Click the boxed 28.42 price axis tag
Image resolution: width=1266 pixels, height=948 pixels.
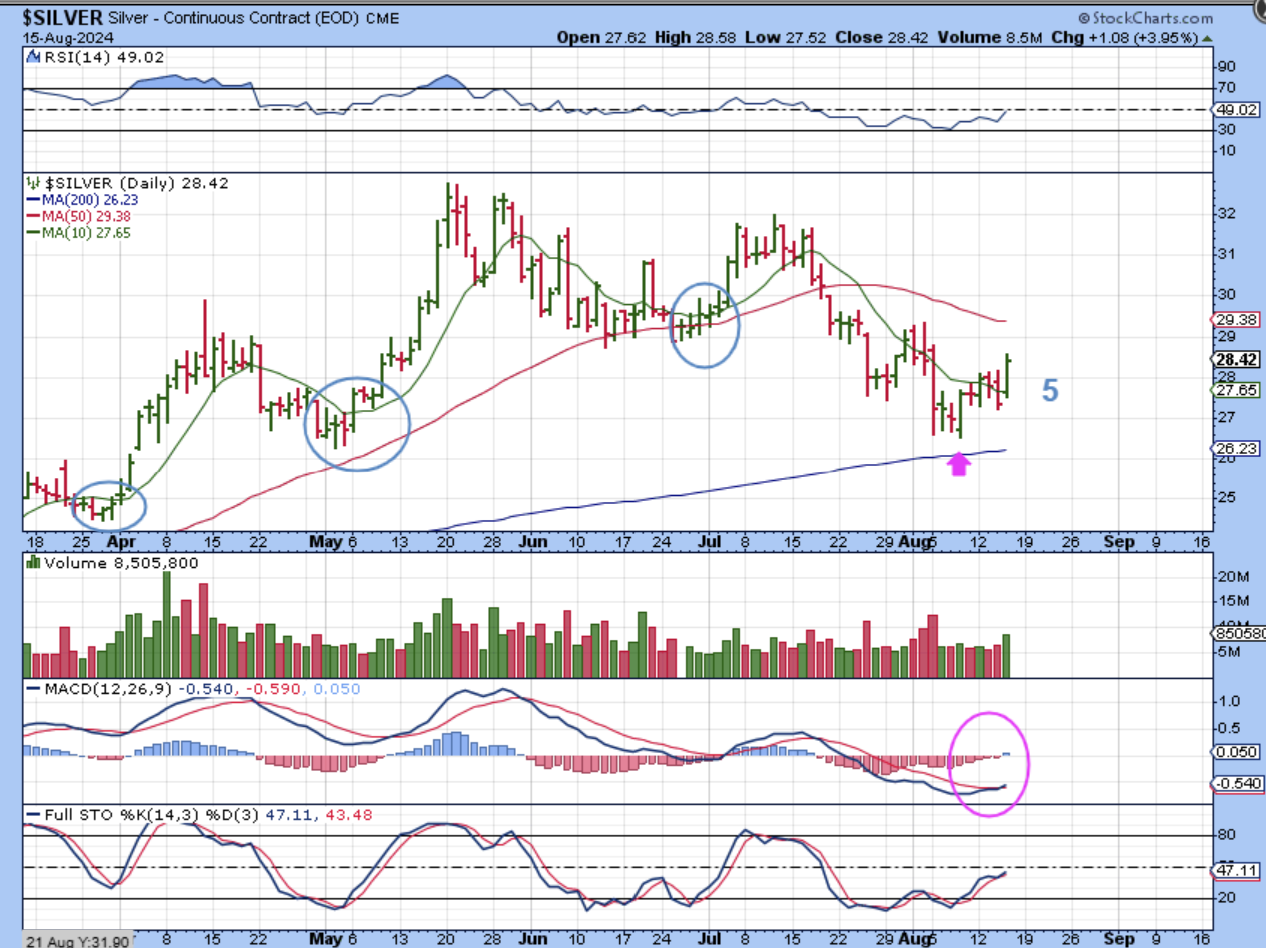tap(1236, 360)
